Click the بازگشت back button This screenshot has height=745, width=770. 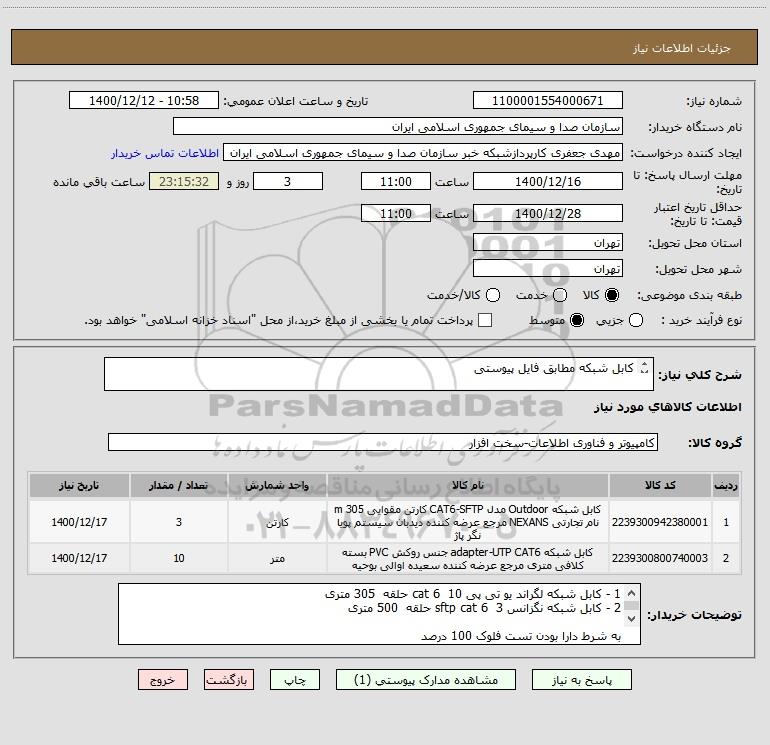(229, 680)
